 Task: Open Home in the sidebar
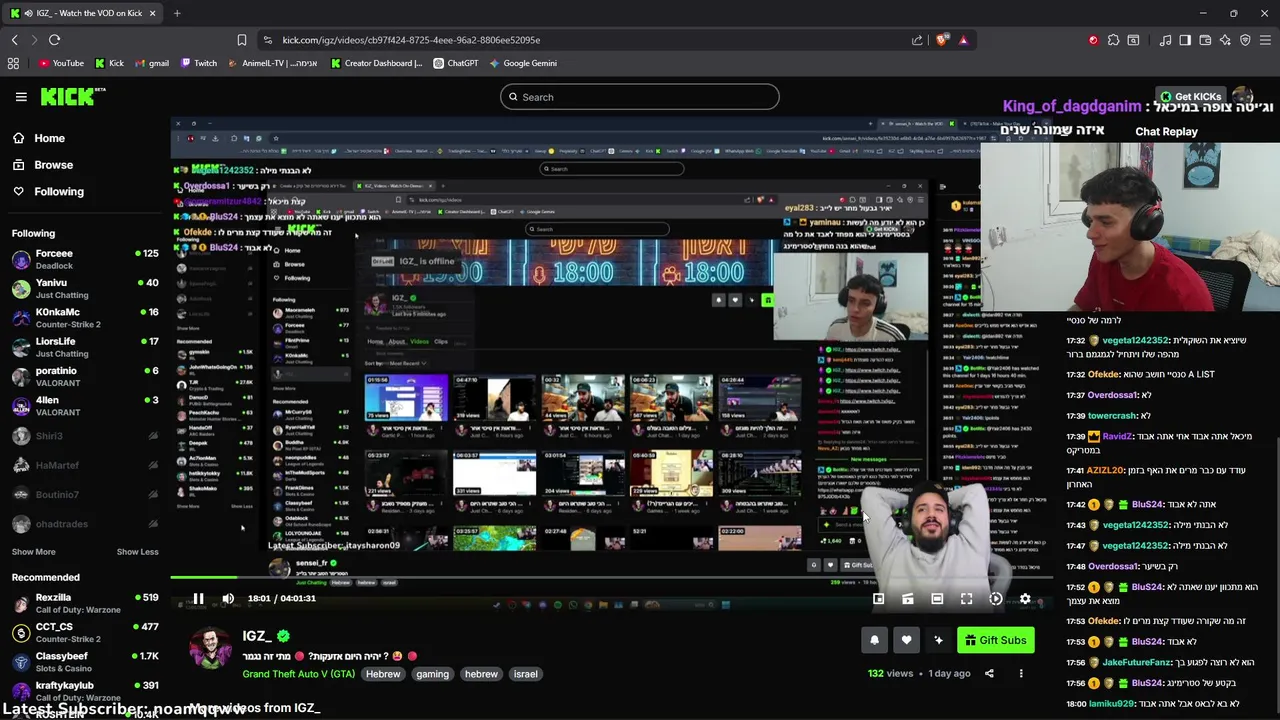(49, 138)
